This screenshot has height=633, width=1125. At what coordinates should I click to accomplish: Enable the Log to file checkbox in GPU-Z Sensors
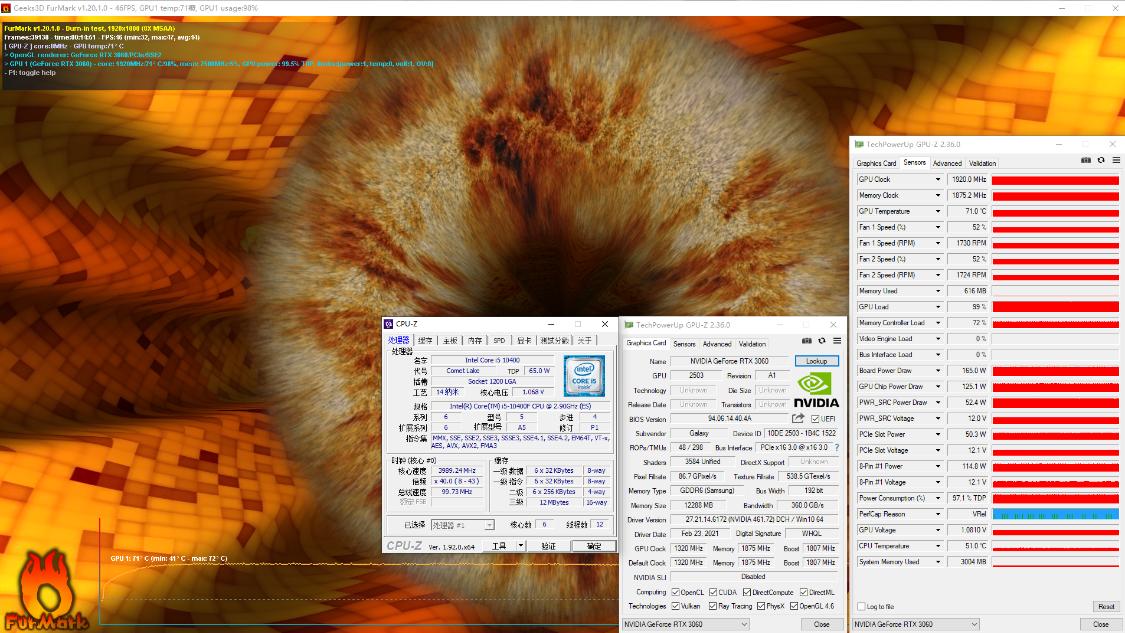[x=861, y=606]
